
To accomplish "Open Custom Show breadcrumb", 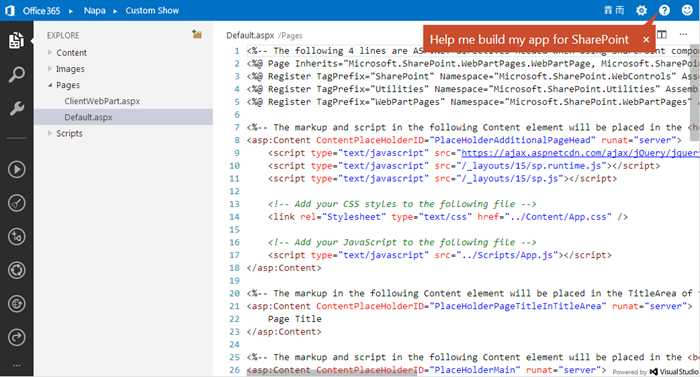I will (x=152, y=10).
